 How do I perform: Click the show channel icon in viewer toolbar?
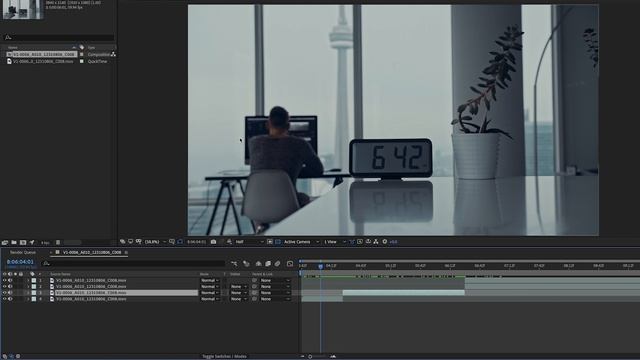(x=229, y=242)
